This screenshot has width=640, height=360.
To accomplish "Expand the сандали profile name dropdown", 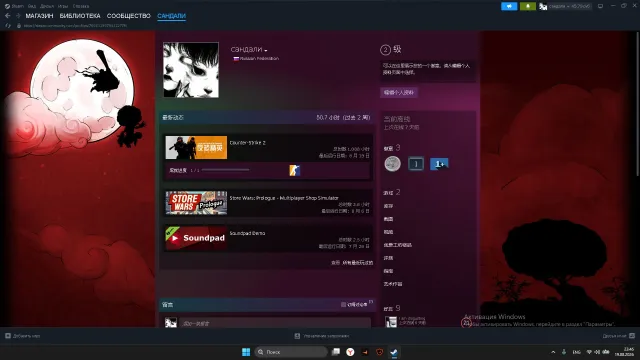I will [x=249, y=49].
